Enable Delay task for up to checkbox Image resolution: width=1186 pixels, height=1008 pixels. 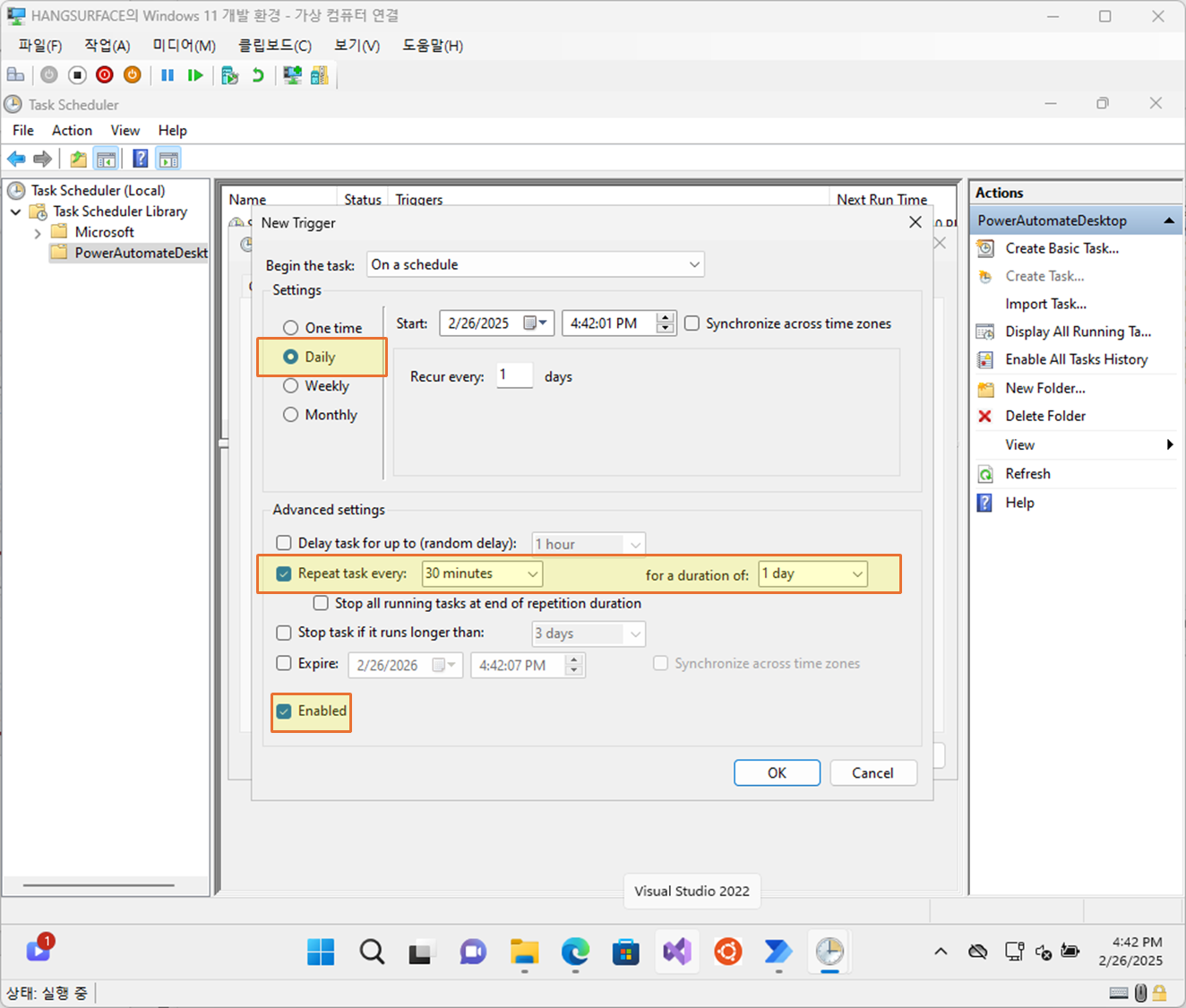coord(284,543)
